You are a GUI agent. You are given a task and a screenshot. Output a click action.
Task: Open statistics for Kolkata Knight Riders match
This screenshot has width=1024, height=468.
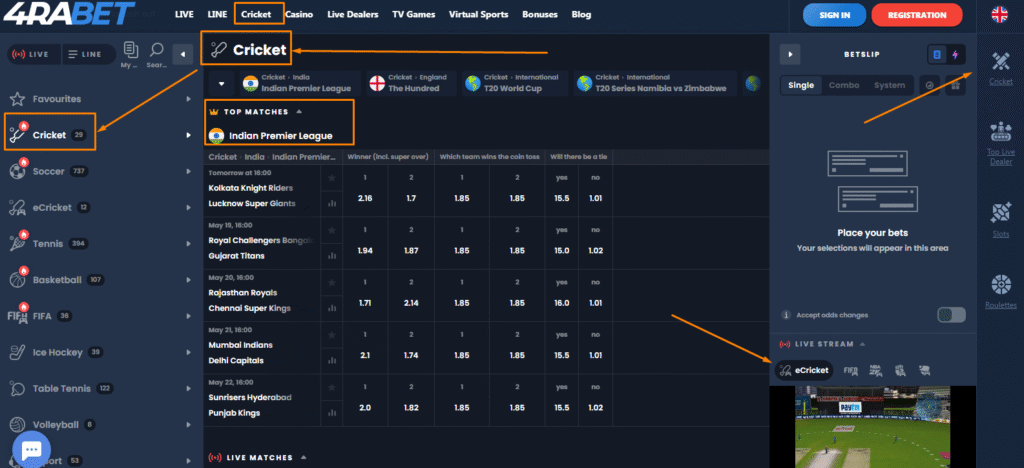point(332,204)
